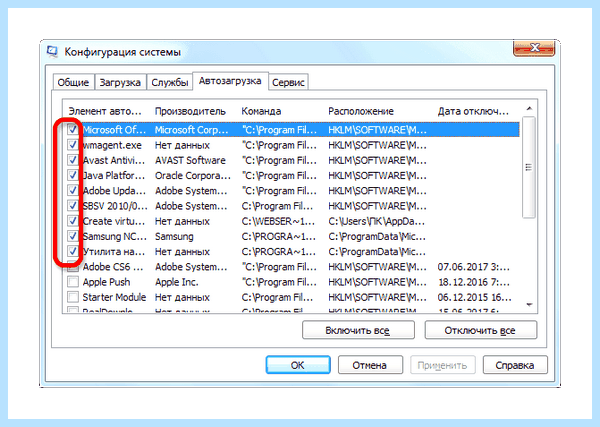Sort by Дата отключ... column header
600x427 pixels.
coord(473,111)
